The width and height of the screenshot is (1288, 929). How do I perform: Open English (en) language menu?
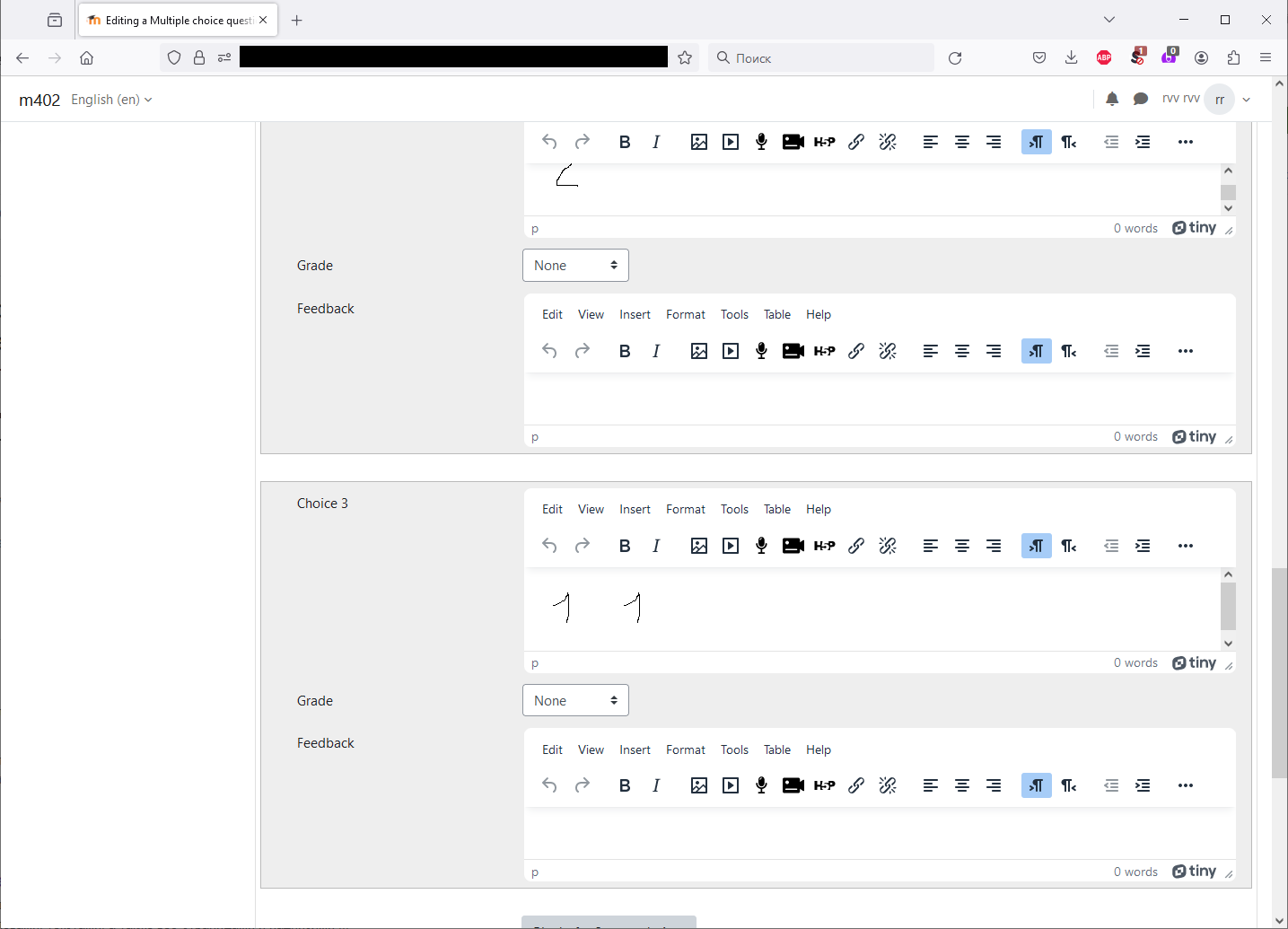coord(111,100)
